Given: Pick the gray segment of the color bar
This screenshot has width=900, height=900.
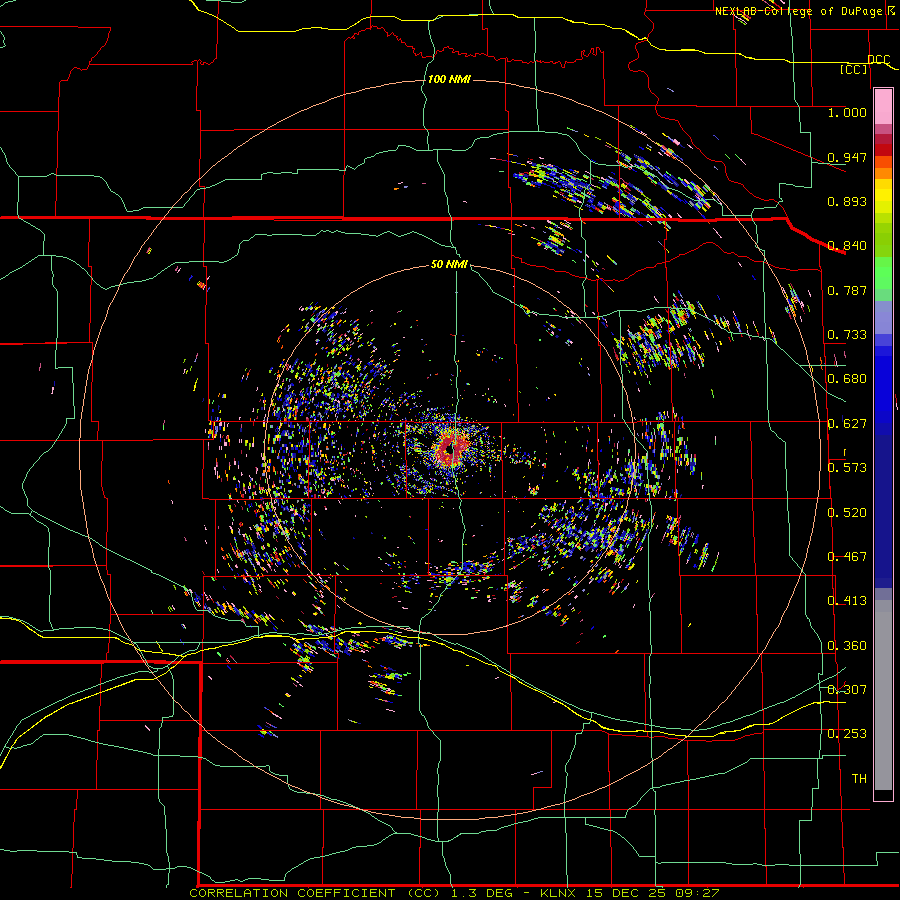Looking at the screenshot, I should point(883,695).
